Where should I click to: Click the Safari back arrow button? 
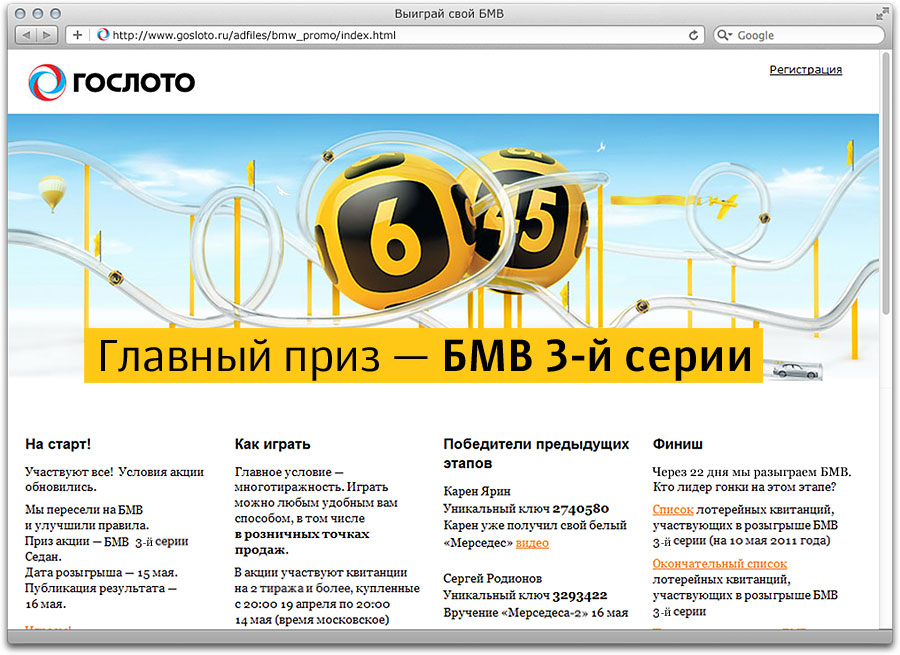26,35
